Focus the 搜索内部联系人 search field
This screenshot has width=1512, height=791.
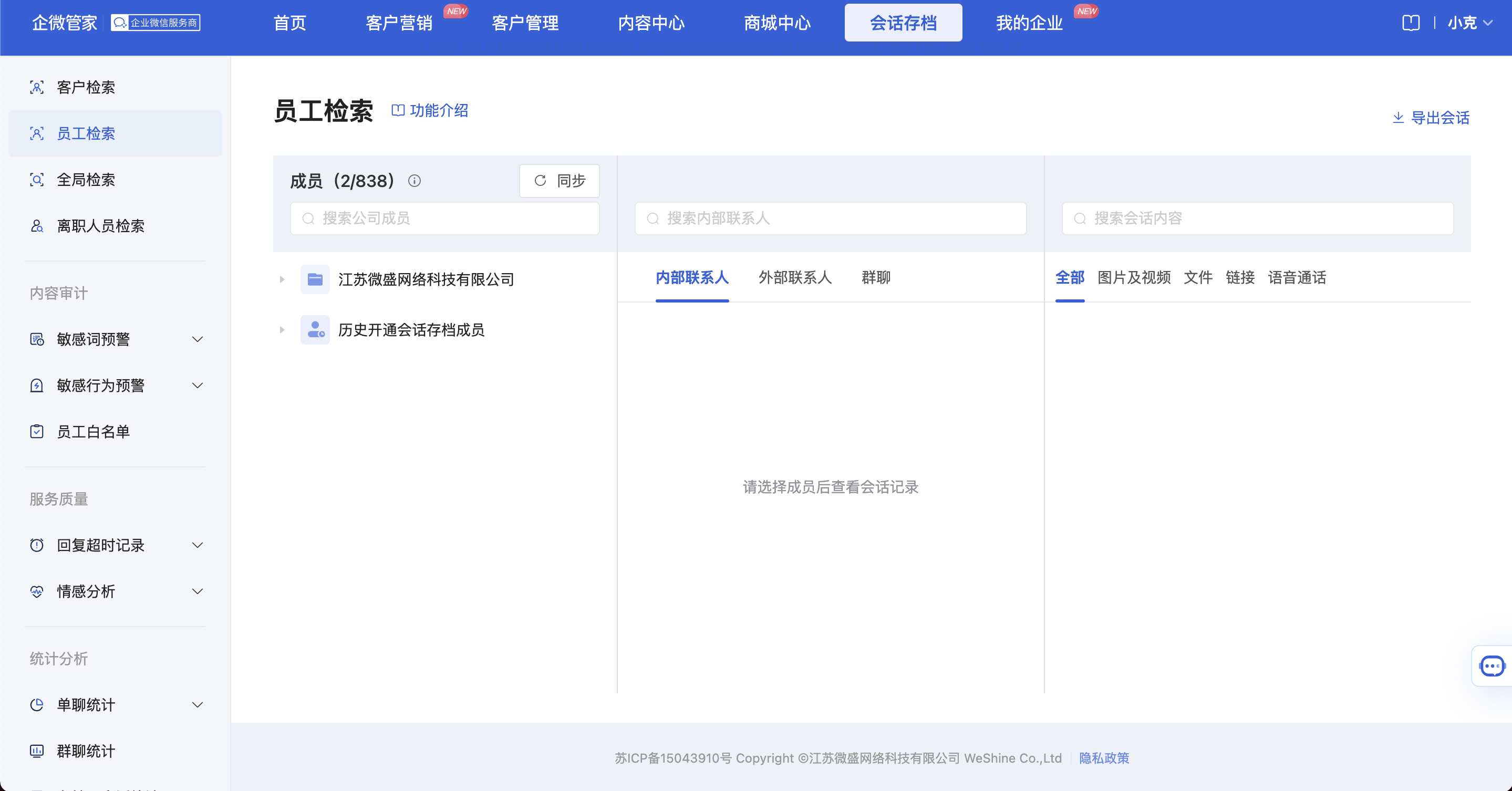[831, 219]
